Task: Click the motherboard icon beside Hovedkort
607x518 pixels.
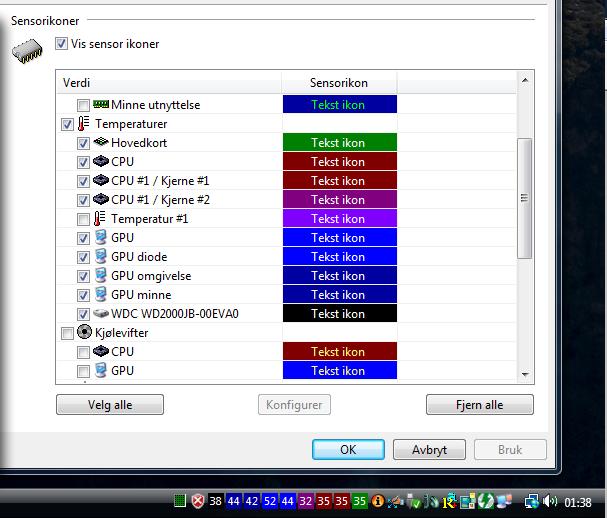Action: click(101, 142)
